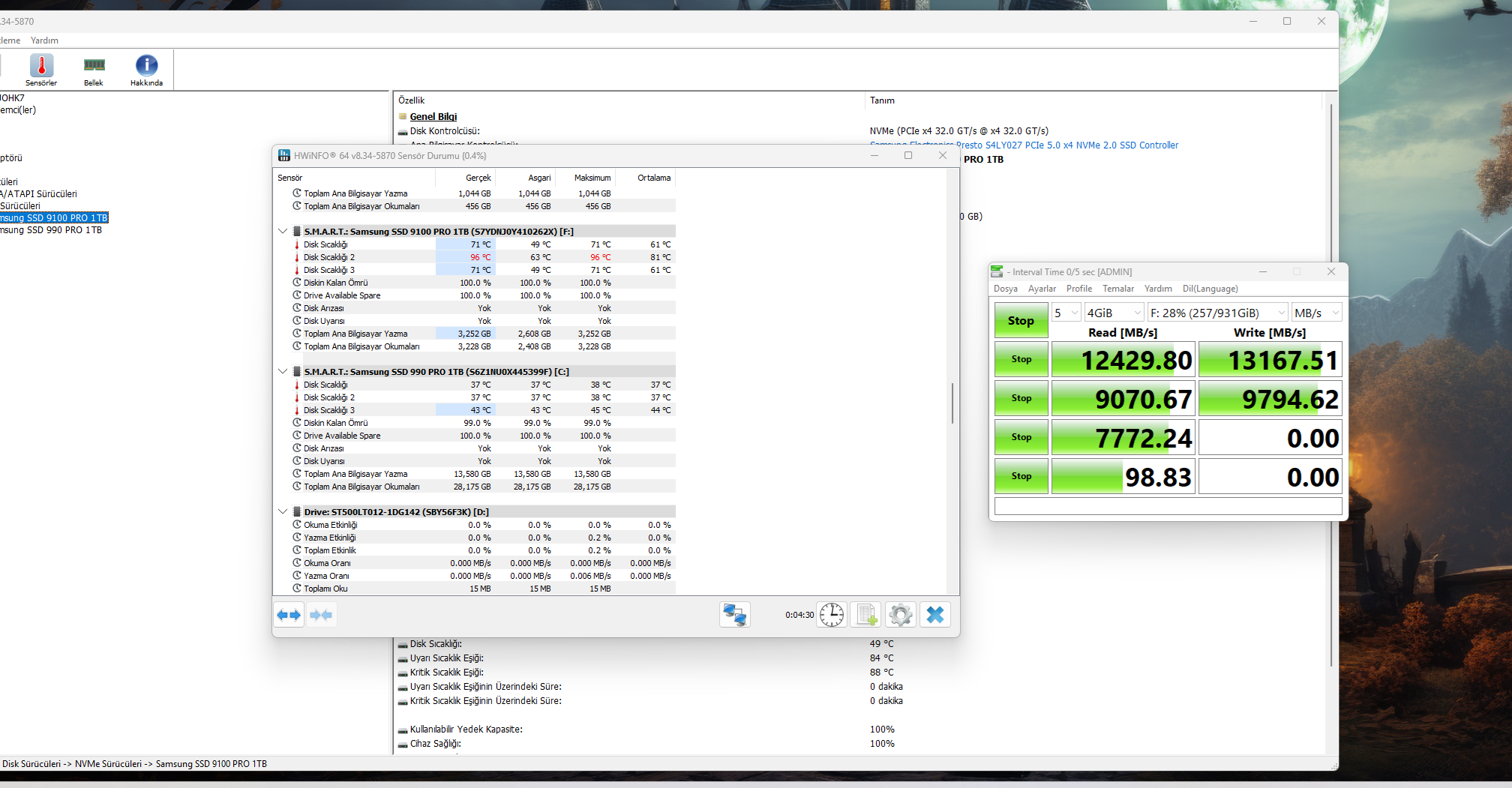Collapse the Samsung SSD 990 PRO S.M.A.R.T. group
The height and width of the screenshot is (788, 1512).
(x=283, y=372)
